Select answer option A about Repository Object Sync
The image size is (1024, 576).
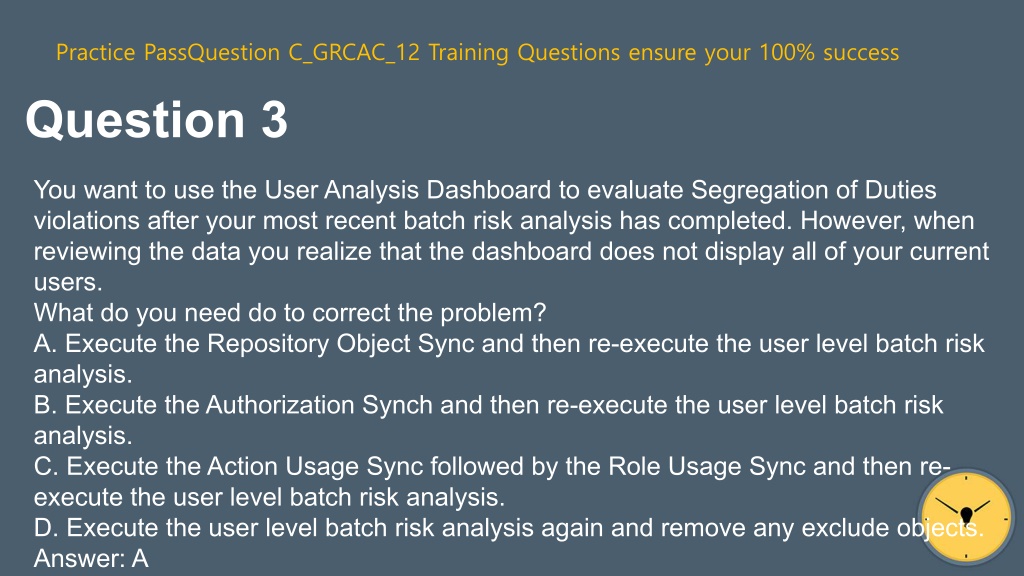tap(509, 359)
